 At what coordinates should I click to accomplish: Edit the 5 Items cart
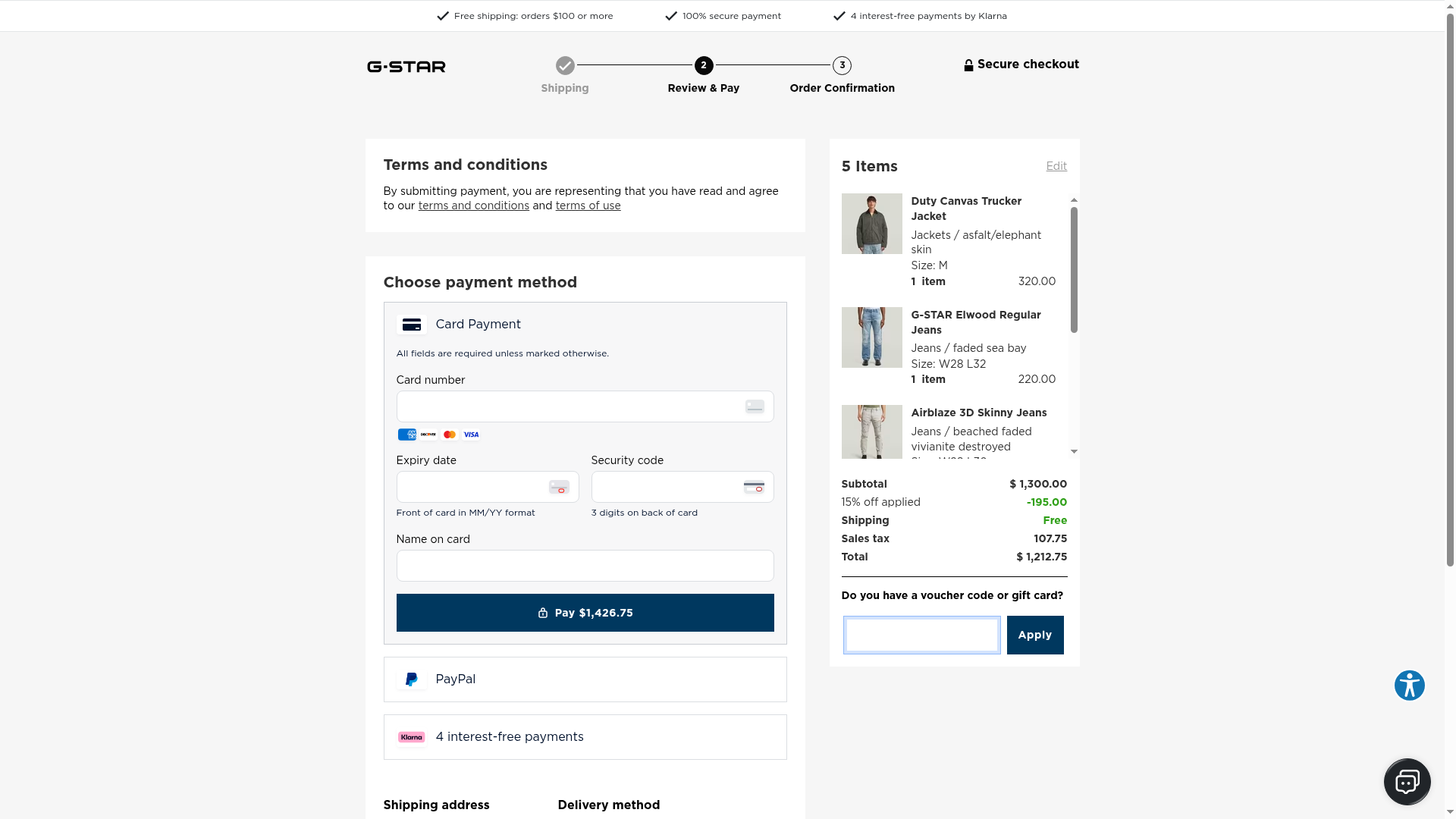click(x=1056, y=166)
